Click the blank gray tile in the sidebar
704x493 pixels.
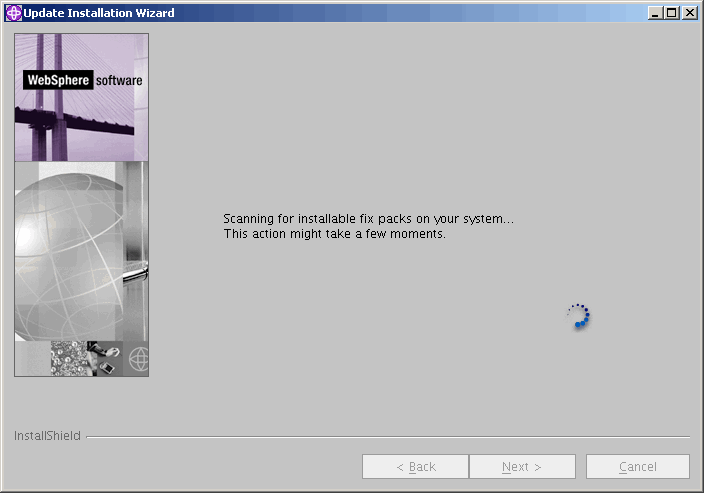32,358
